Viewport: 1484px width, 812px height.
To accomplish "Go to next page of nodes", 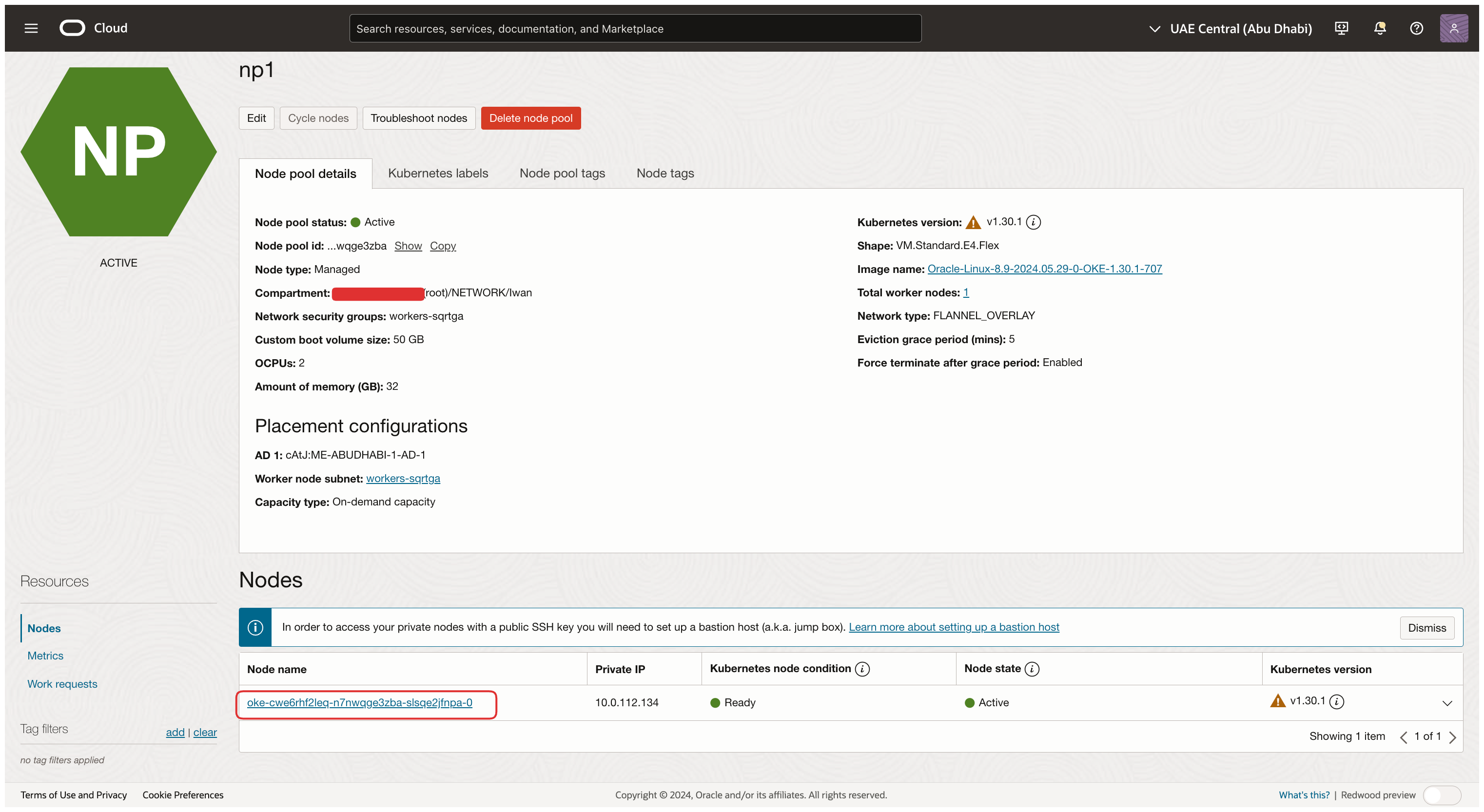I will pos(1452,737).
